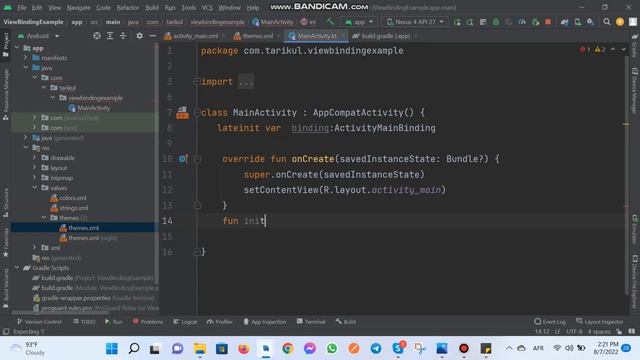Click the Select Opened File target icon
This screenshot has width=640, height=360.
coord(97,36)
